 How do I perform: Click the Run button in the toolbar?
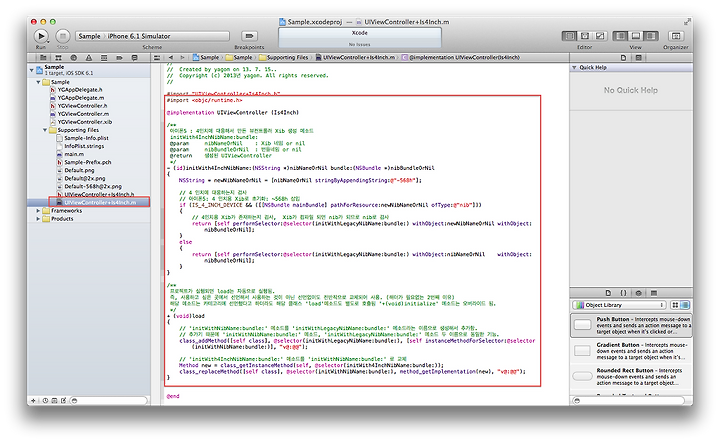[40, 36]
